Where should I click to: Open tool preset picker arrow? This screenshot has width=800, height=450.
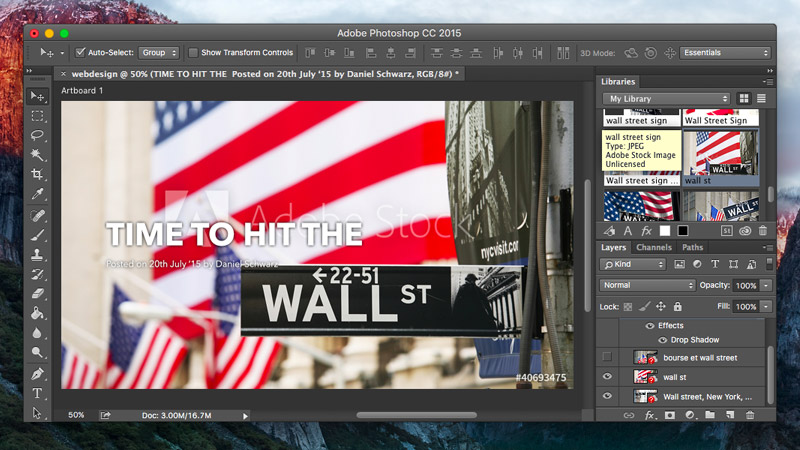point(62,53)
